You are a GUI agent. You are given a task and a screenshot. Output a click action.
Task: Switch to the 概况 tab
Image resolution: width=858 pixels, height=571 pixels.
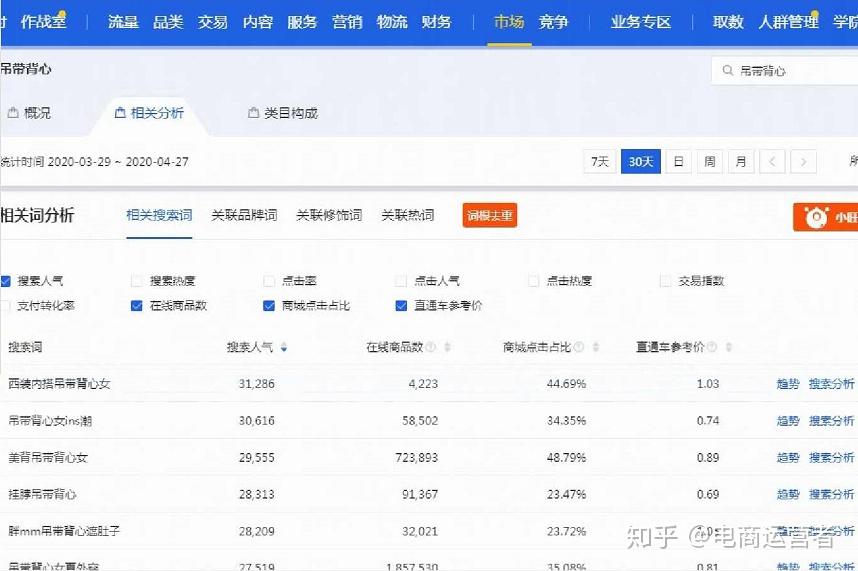(30, 113)
